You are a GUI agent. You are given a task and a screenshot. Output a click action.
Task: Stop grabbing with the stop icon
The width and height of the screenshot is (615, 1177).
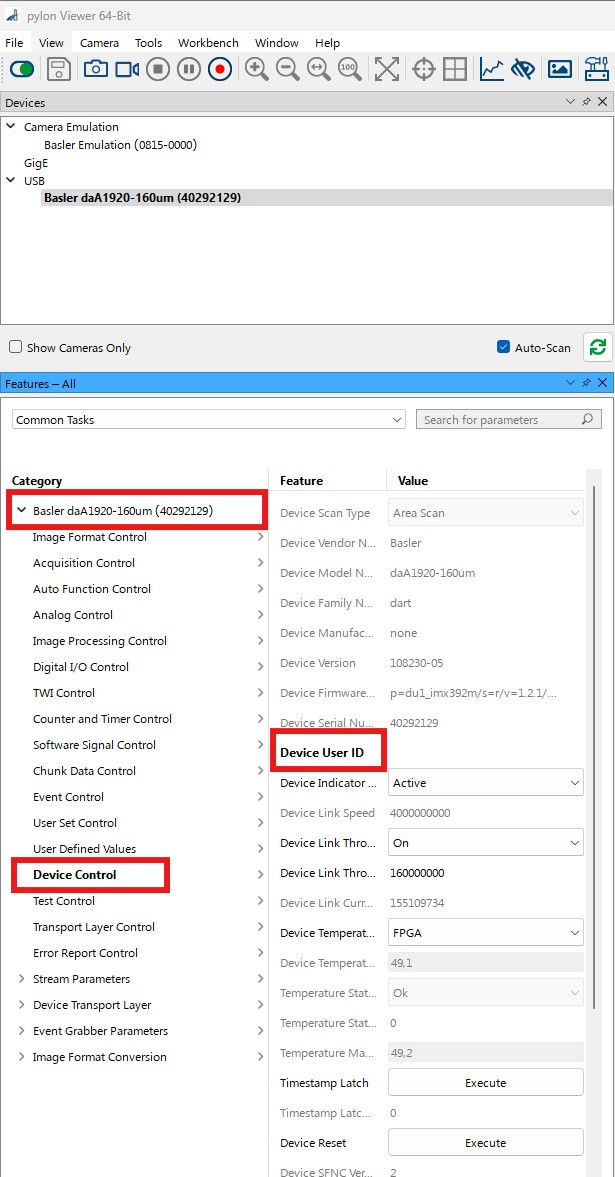click(158, 70)
